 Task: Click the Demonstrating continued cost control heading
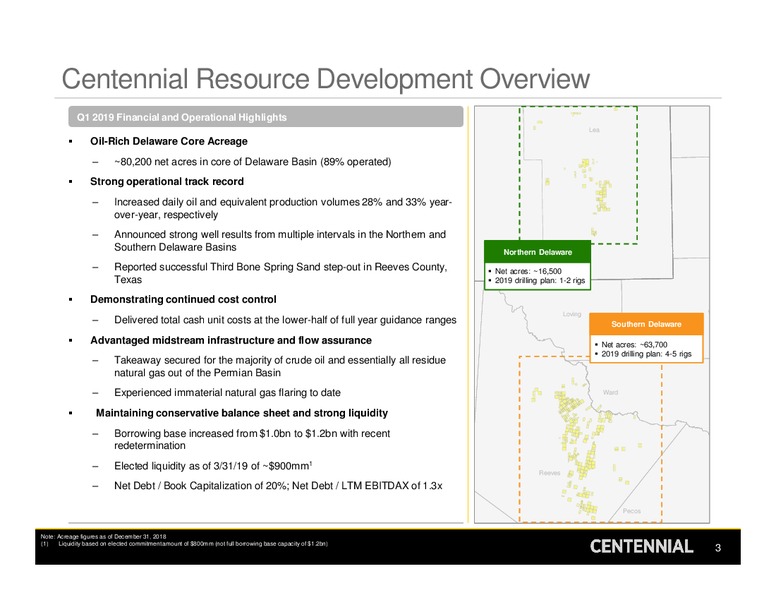coord(183,300)
